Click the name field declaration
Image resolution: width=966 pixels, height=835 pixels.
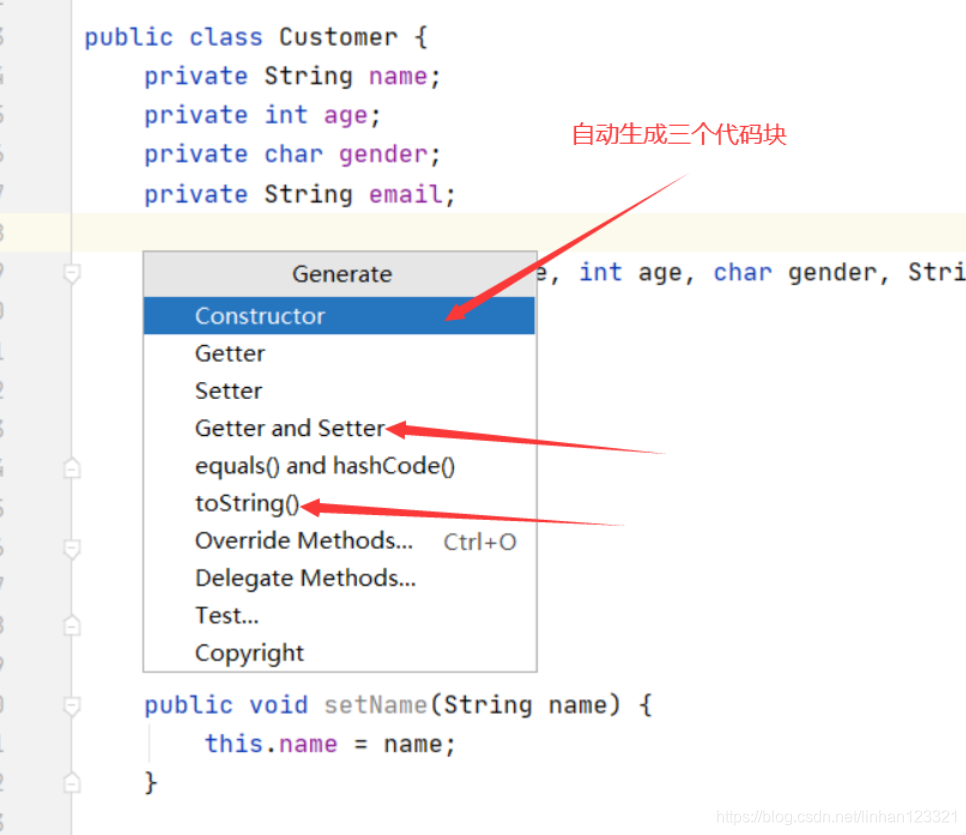click(397, 76)
